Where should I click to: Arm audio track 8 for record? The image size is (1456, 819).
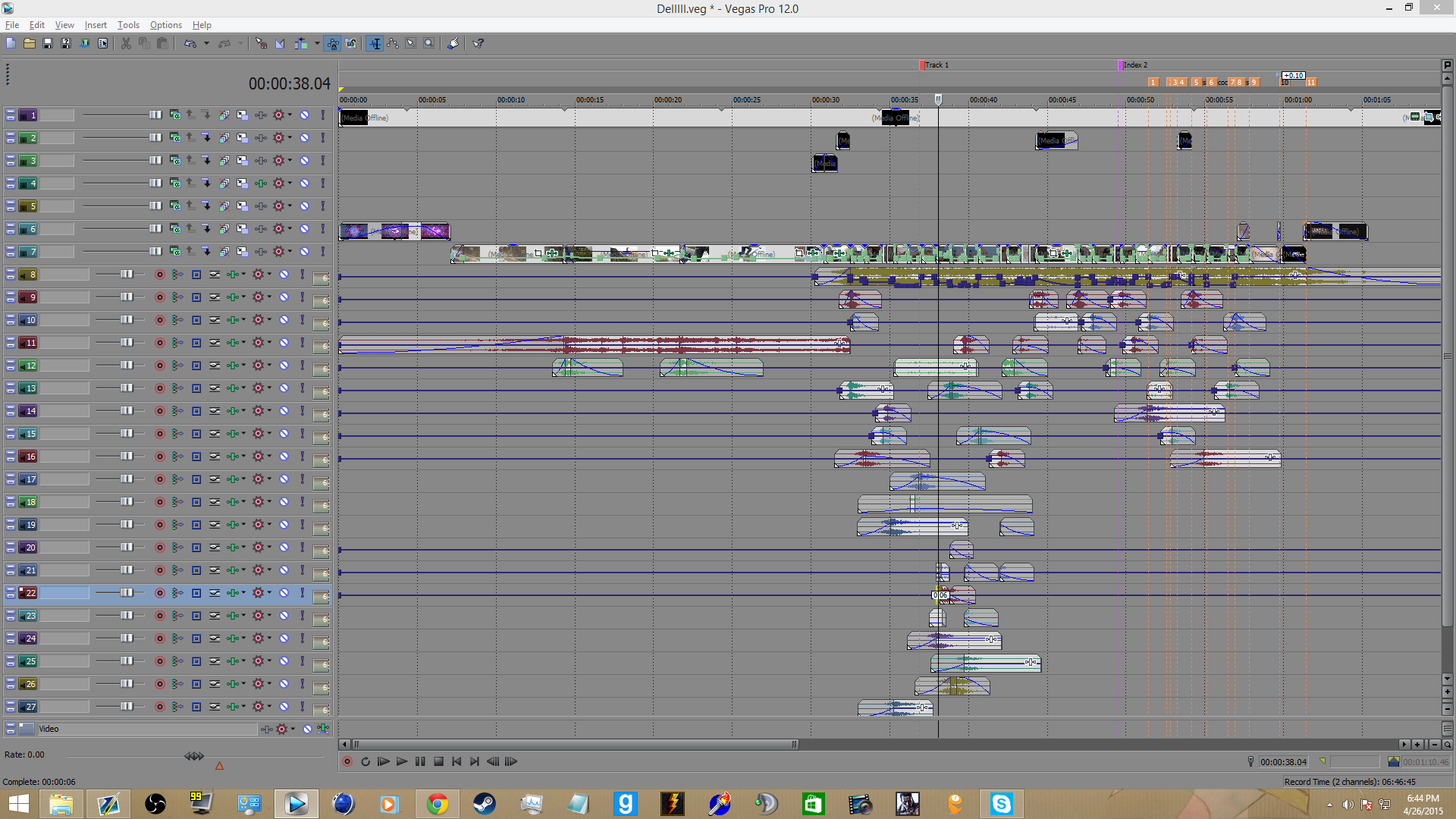pyautogui.click(x=159, y=275)
